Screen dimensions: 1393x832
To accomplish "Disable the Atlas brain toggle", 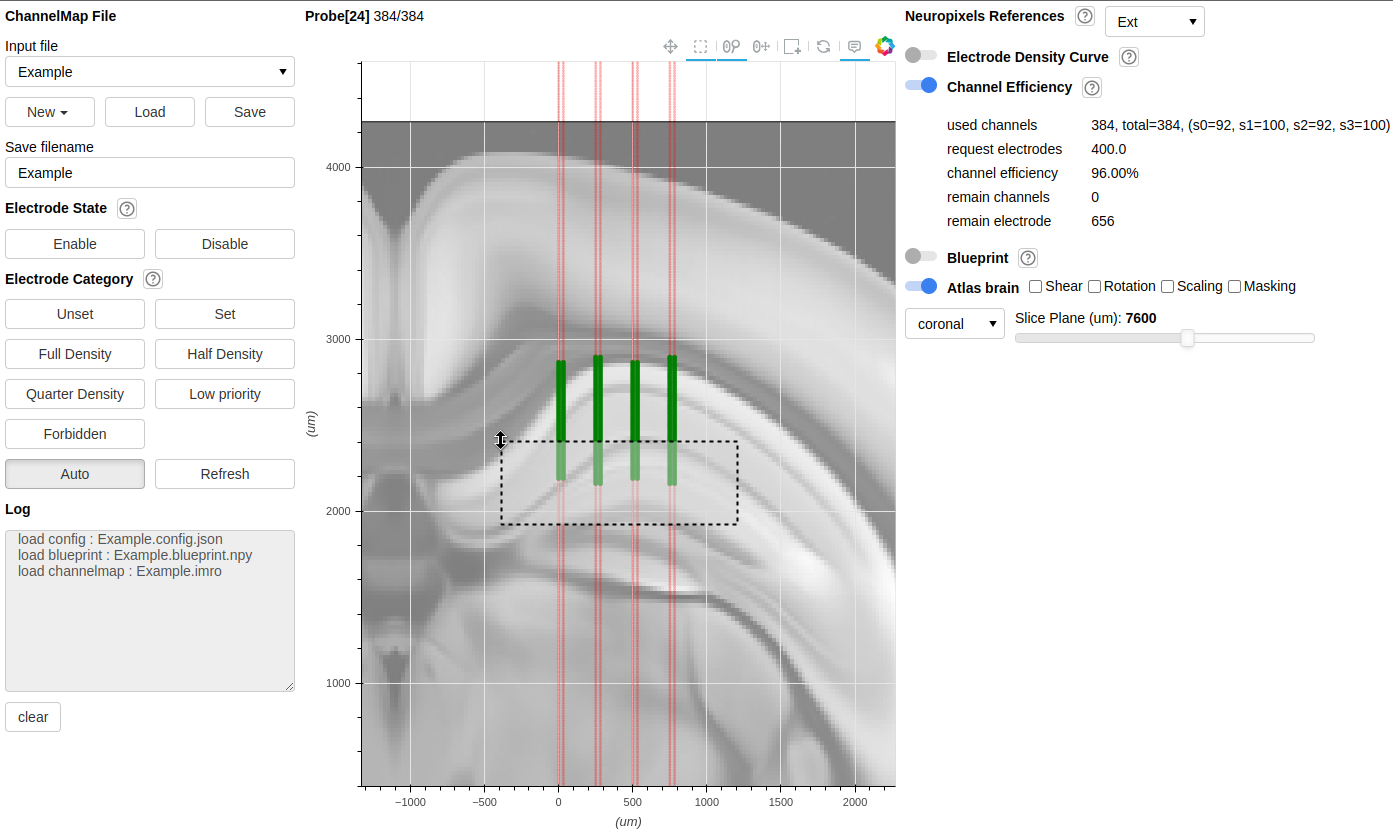I will click(921, 286).
